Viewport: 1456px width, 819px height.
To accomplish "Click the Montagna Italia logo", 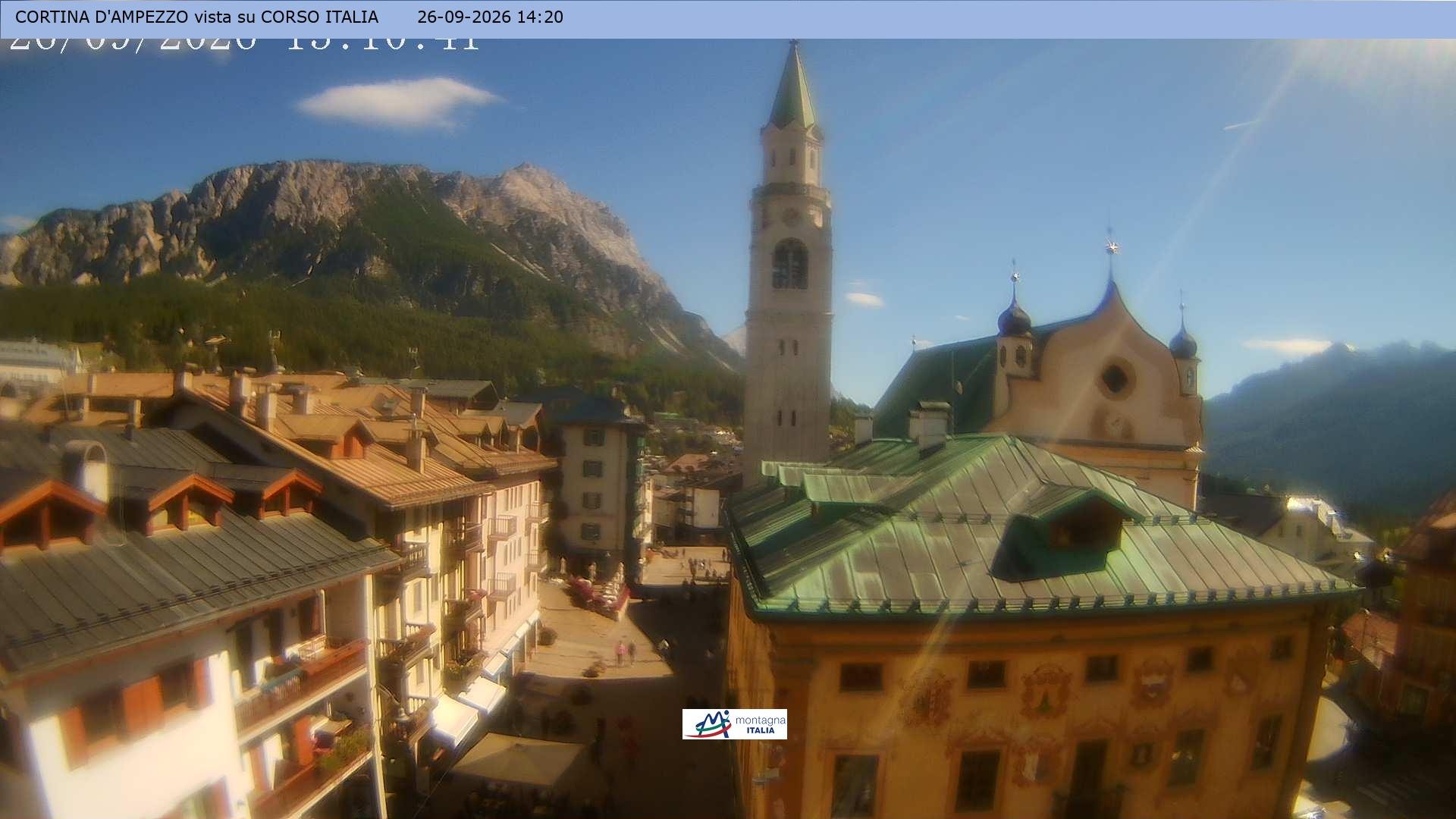I will pos(734,724).
